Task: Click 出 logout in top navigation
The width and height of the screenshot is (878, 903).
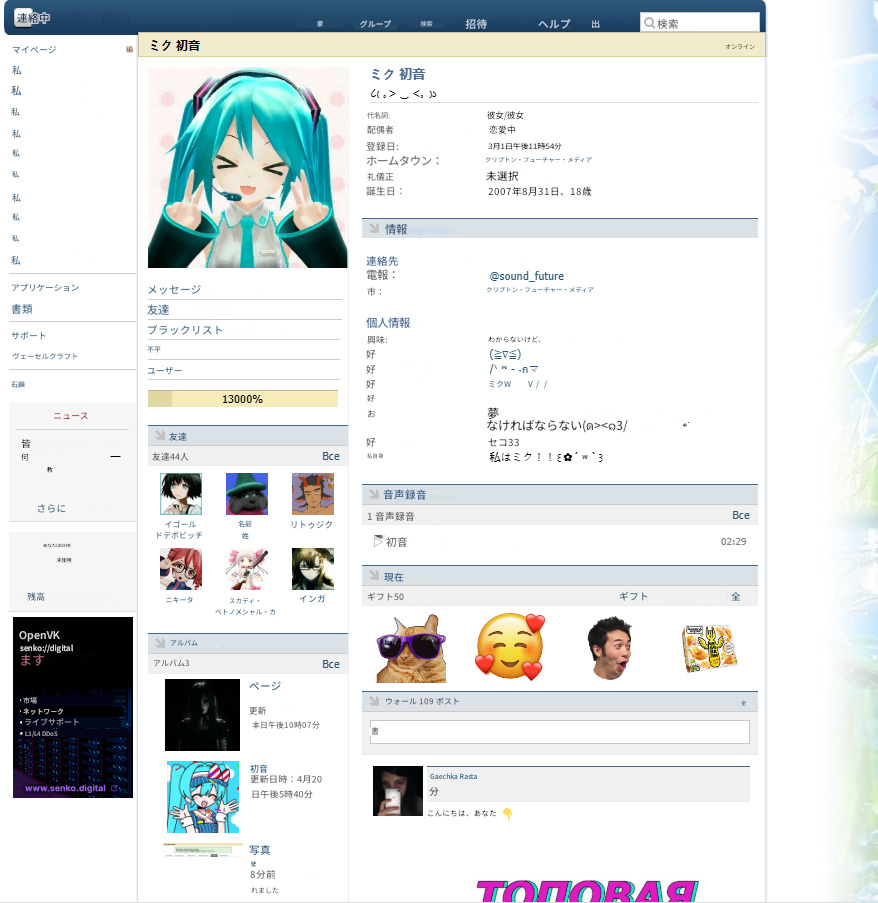Action: pos(595,24)
